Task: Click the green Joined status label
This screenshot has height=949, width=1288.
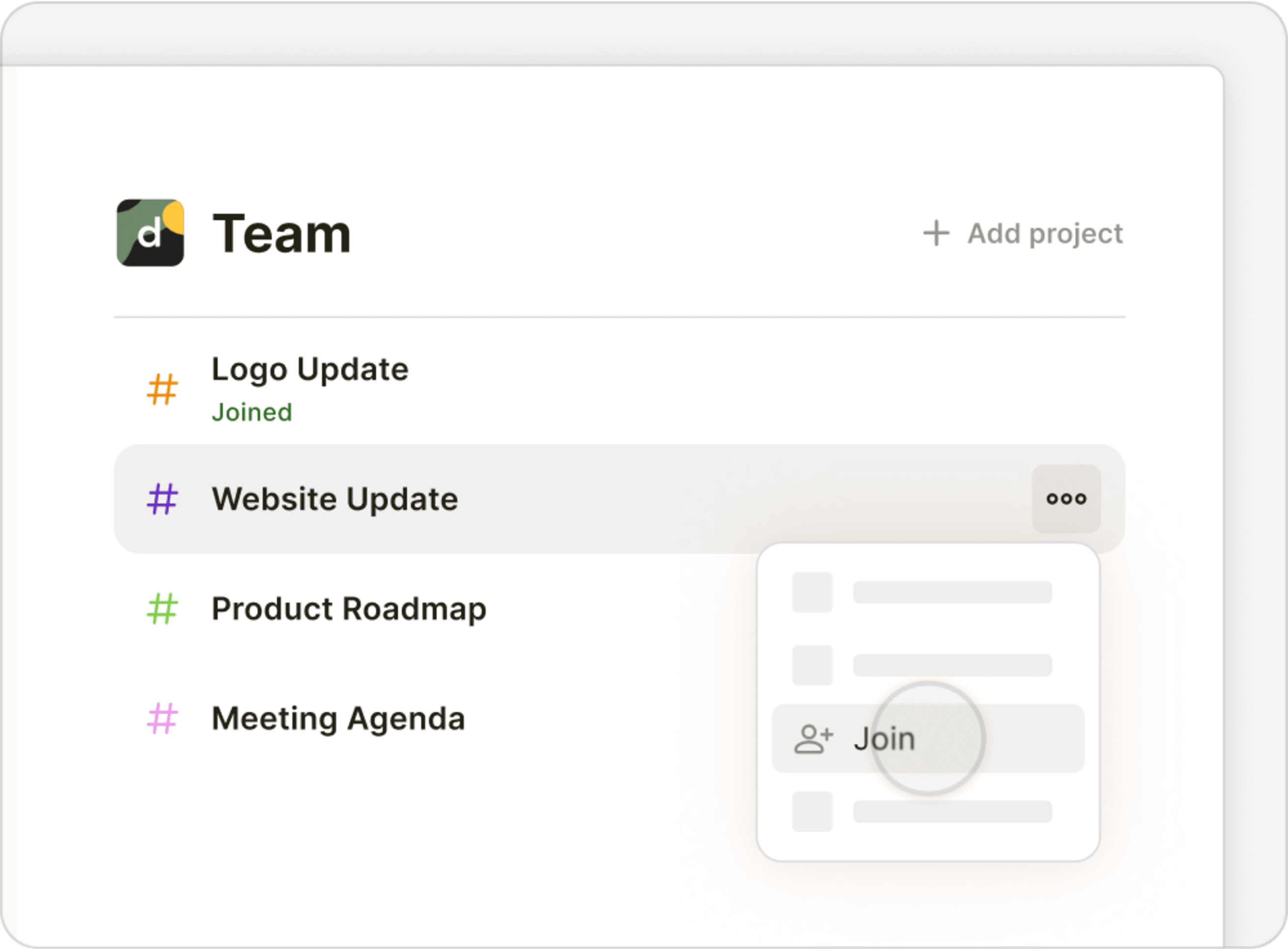Action: coord(252,413)
